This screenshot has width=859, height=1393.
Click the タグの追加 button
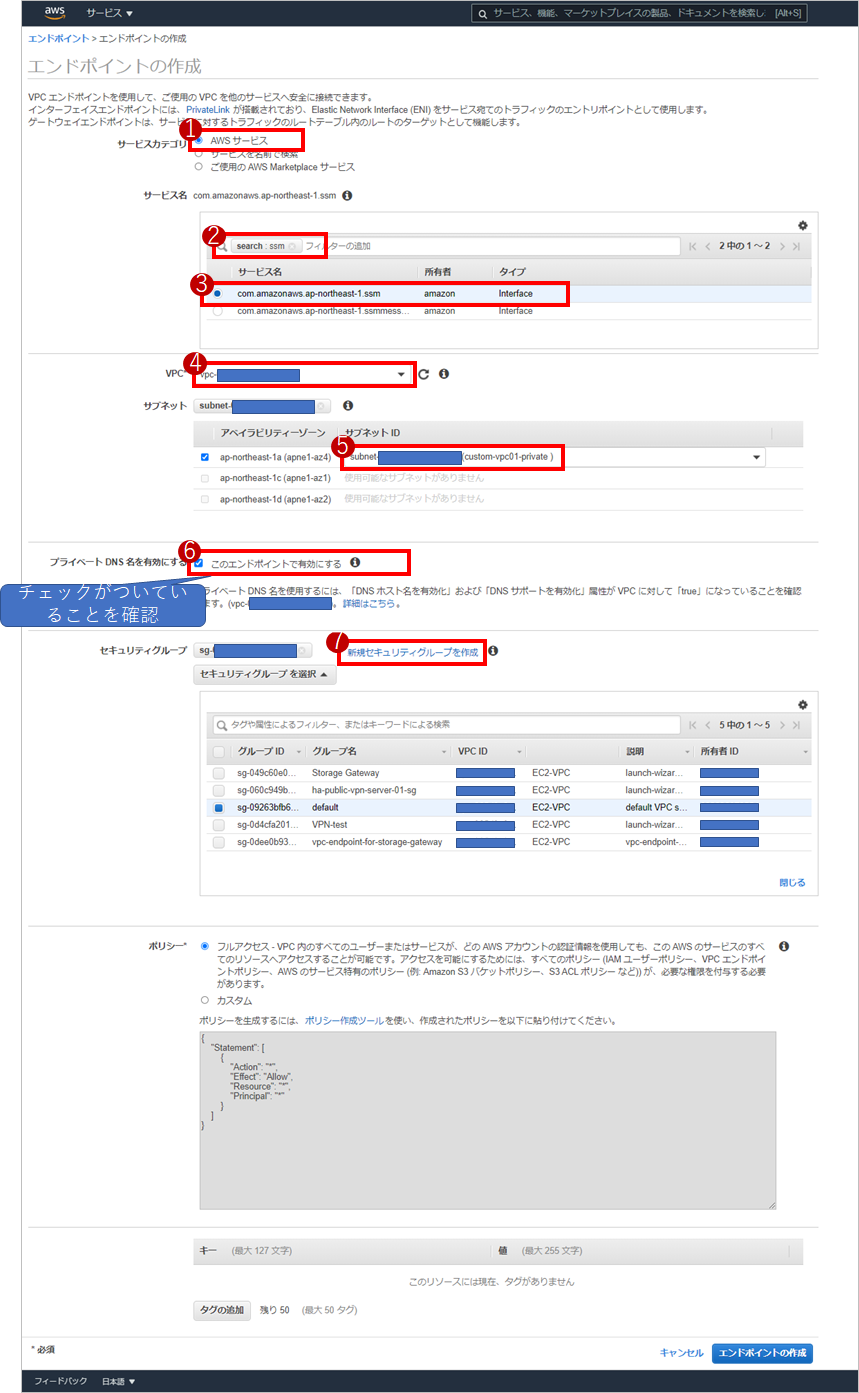click(222, 1310)
